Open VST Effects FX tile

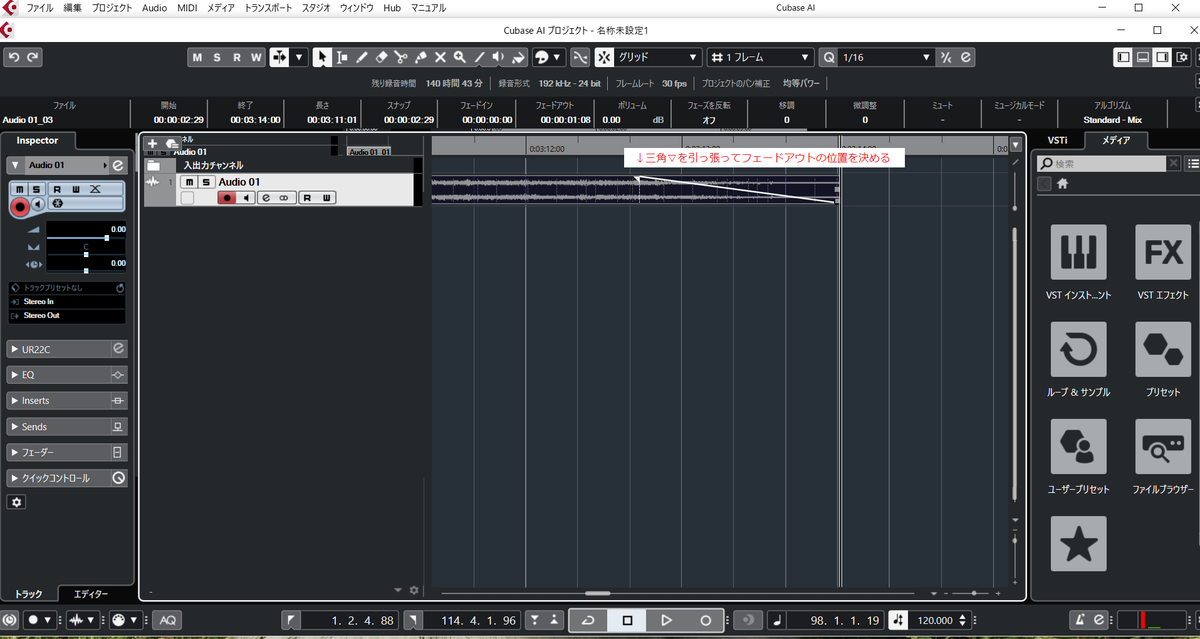[1163, 252]
